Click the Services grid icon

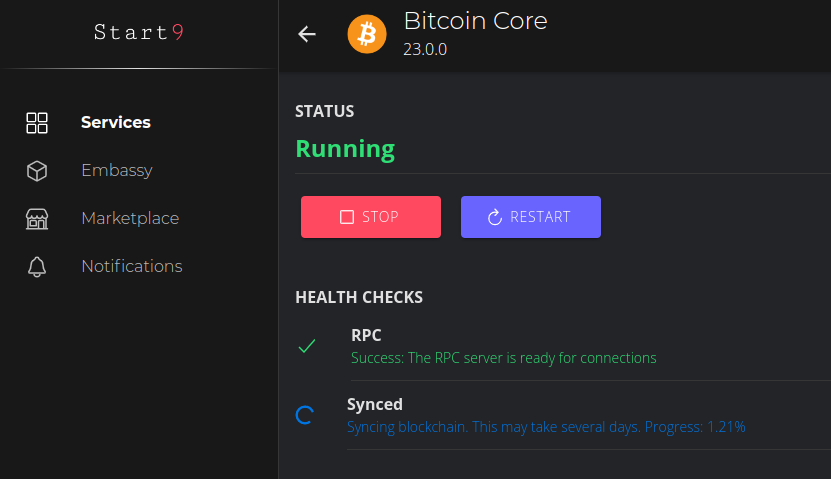click(x=37, y=123)
